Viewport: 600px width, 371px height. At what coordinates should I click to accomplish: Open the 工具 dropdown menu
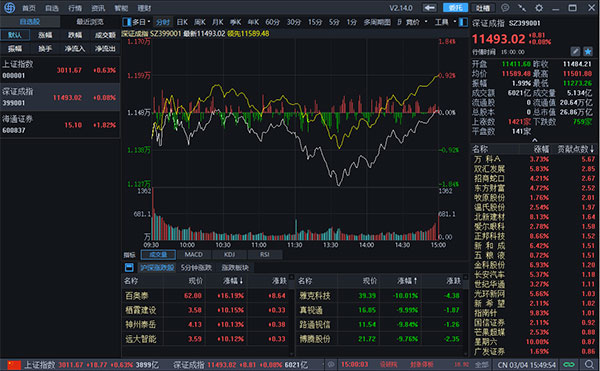(445, 22)
